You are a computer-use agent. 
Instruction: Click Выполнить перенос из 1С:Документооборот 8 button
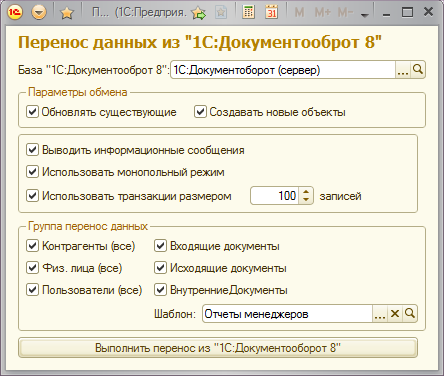[x=218, y=348]
